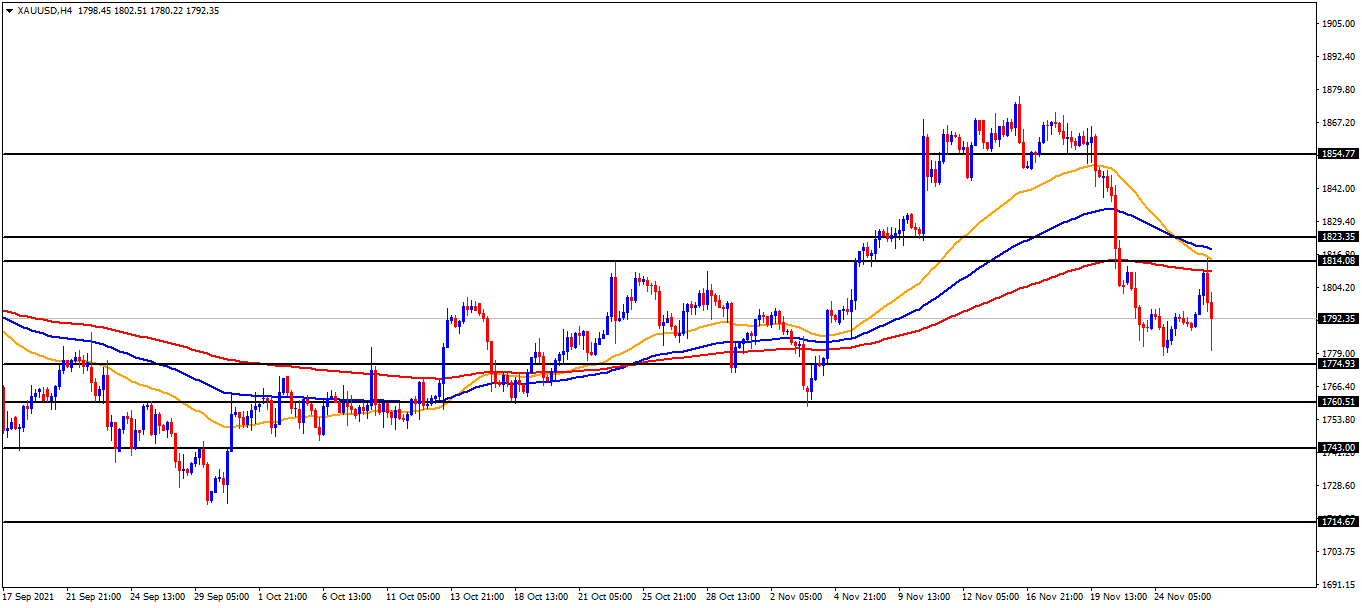This screenshot has height=608, width=1362.
Task: Select the 1743.00 horizontal line price label
Action: tap(1338, 448)
